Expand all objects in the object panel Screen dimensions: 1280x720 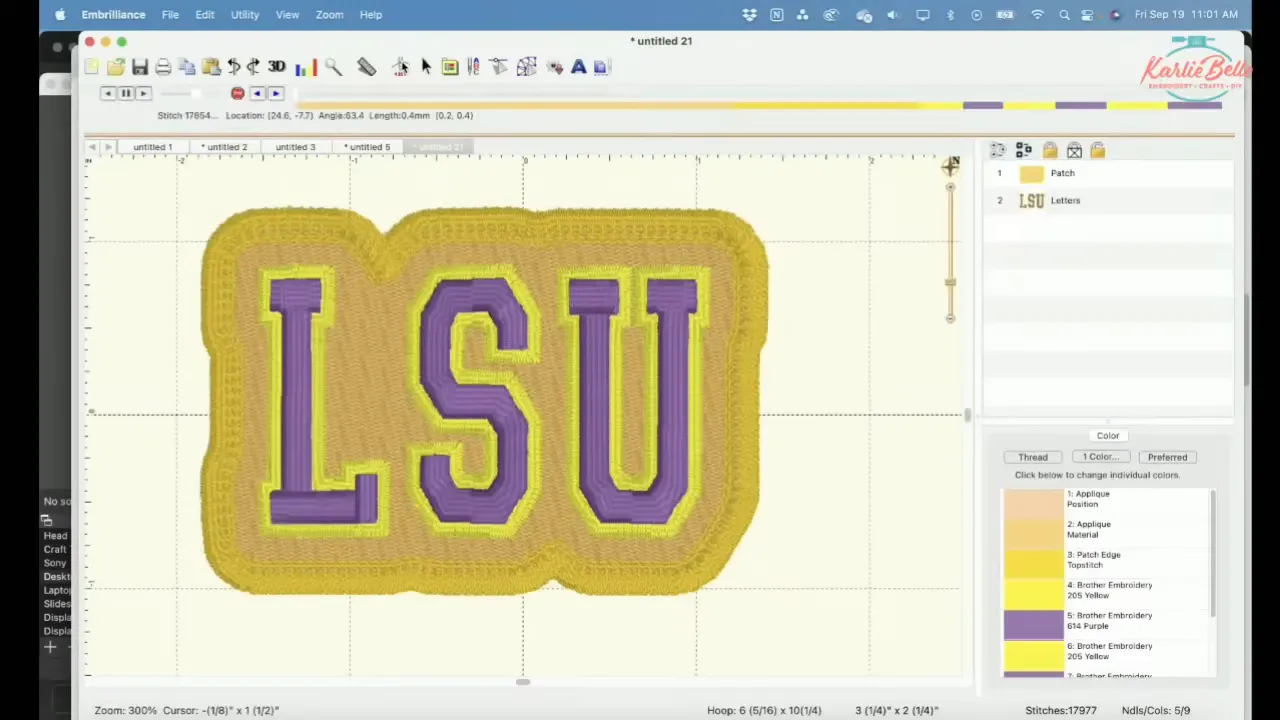point(998,150)
